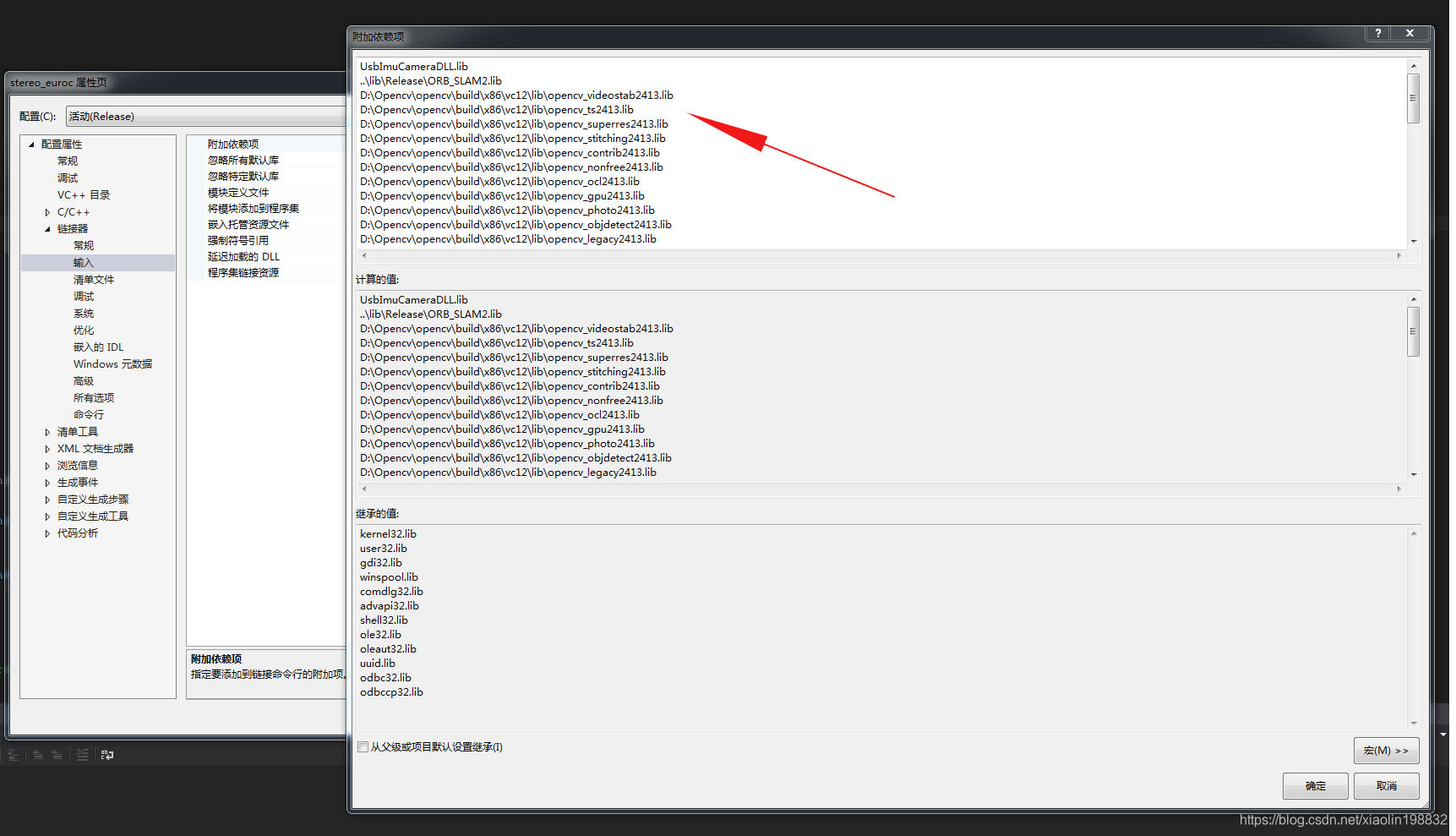This screenshot has height=836, width=1456.
Task: Select 高级 linker item
Action: click(84, 381)
